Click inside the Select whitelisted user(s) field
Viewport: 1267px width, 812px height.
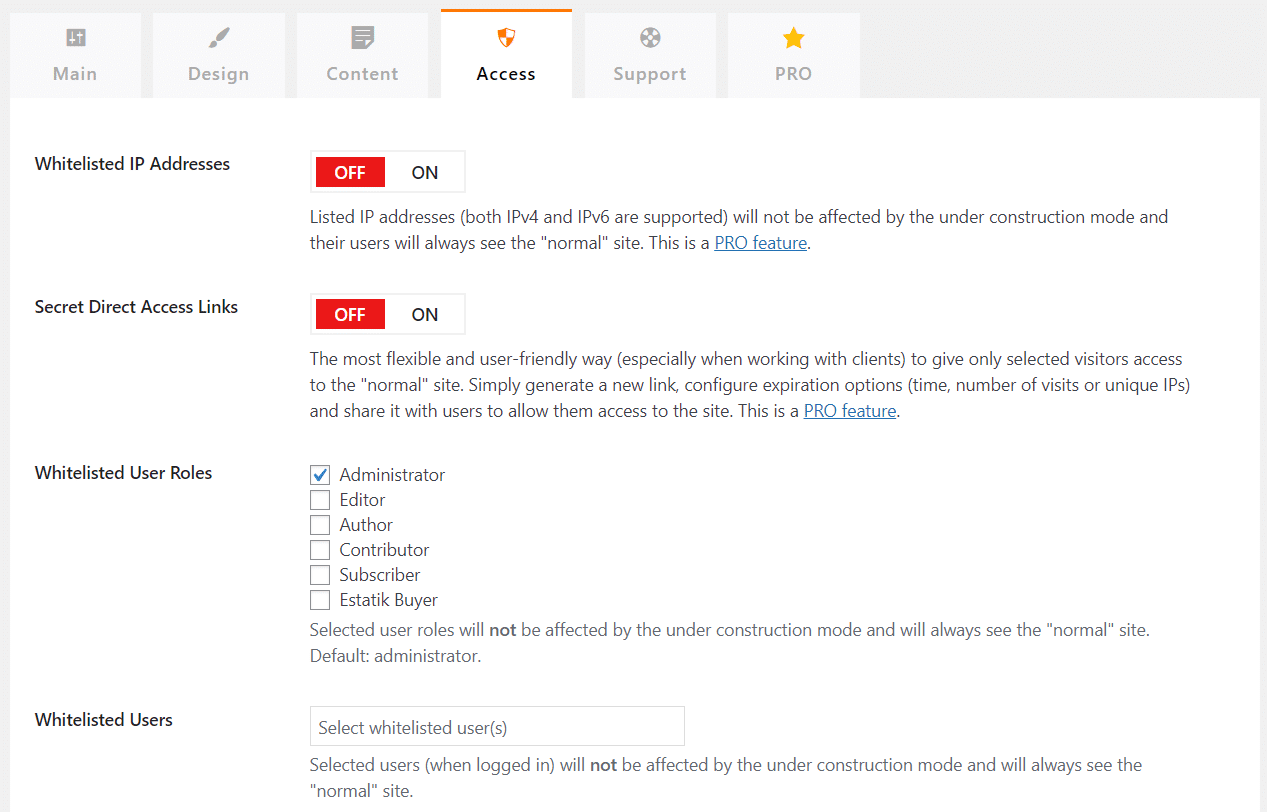[x=496, y=725]
